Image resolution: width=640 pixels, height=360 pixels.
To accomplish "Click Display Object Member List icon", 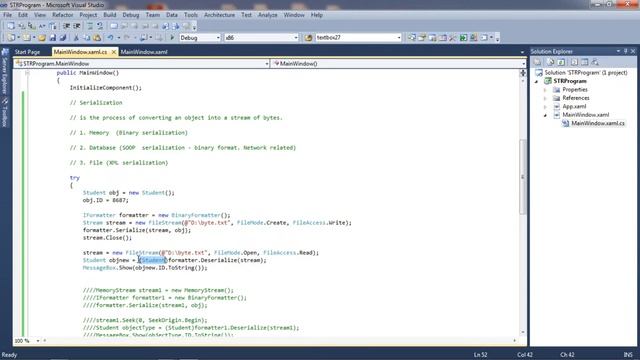I will pos(11,26).
